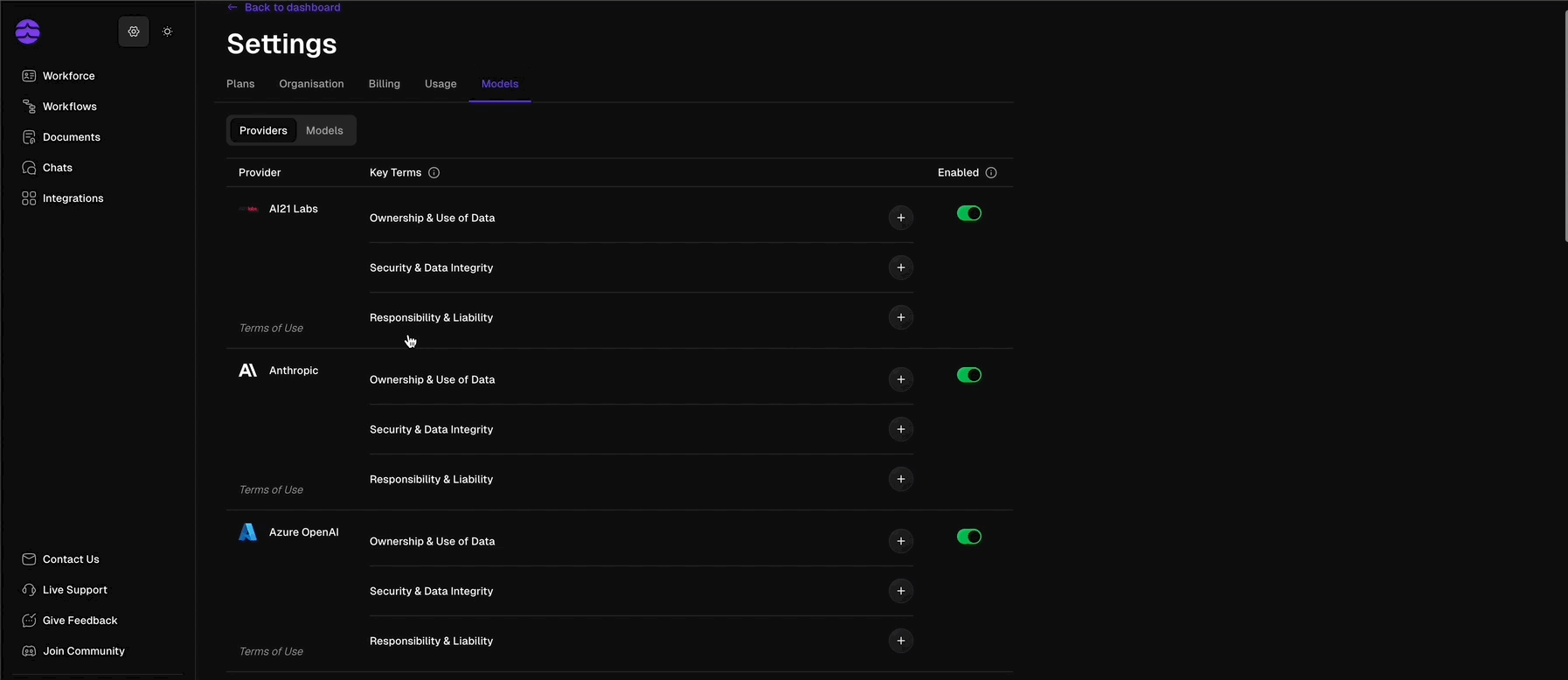This screenshot has height=680, width=1568.
Task: Open settings via the gear icon
Action: tap(134, 31)
